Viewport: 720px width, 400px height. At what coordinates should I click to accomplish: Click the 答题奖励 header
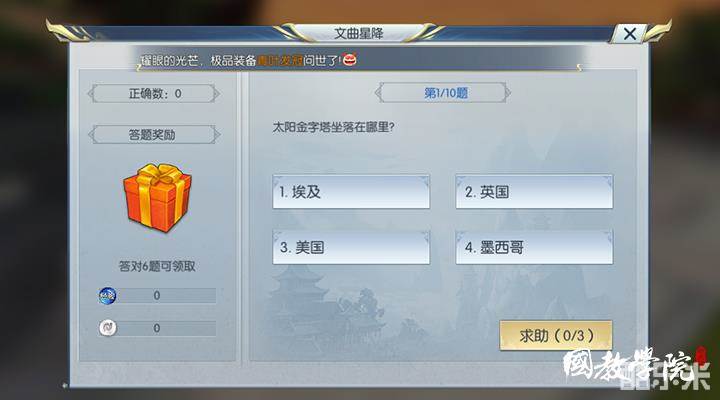click(154, 135)
